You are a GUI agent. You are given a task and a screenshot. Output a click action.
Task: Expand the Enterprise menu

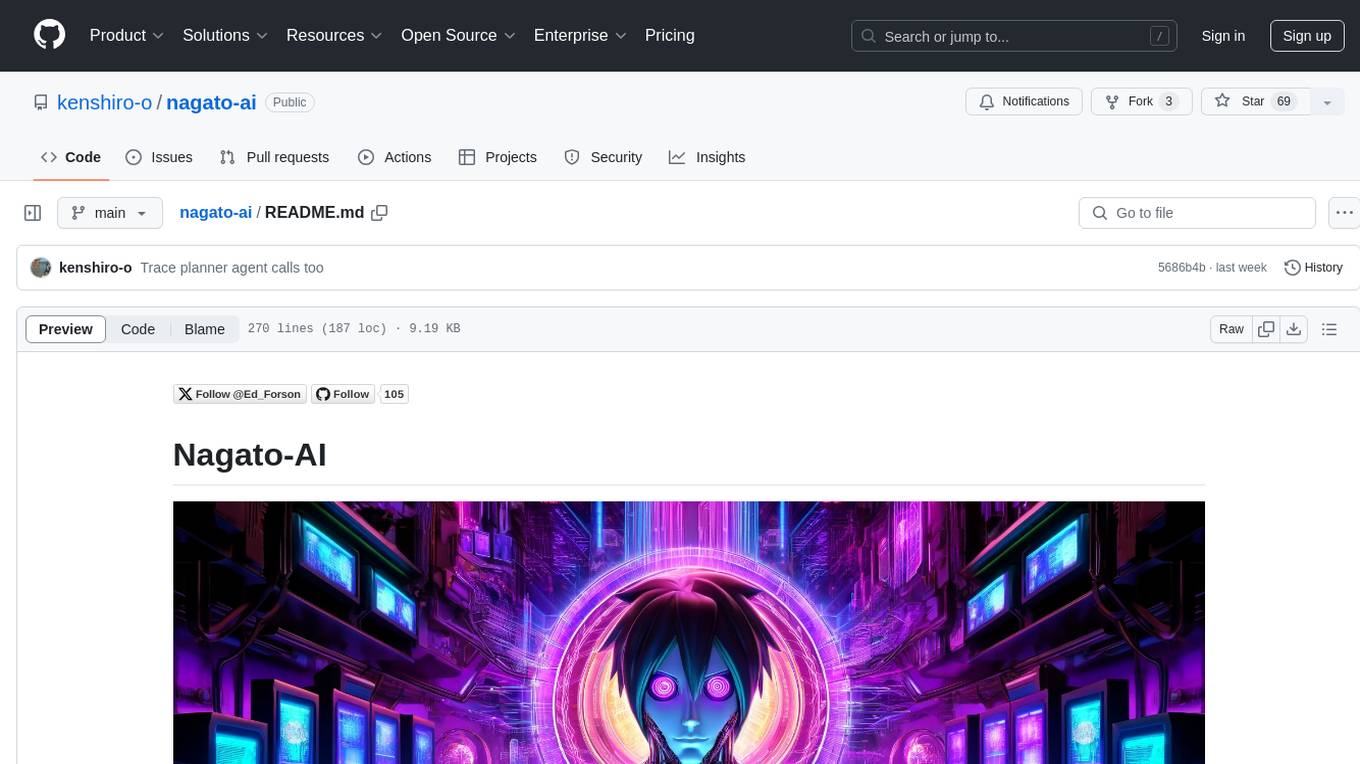(580, 35)
